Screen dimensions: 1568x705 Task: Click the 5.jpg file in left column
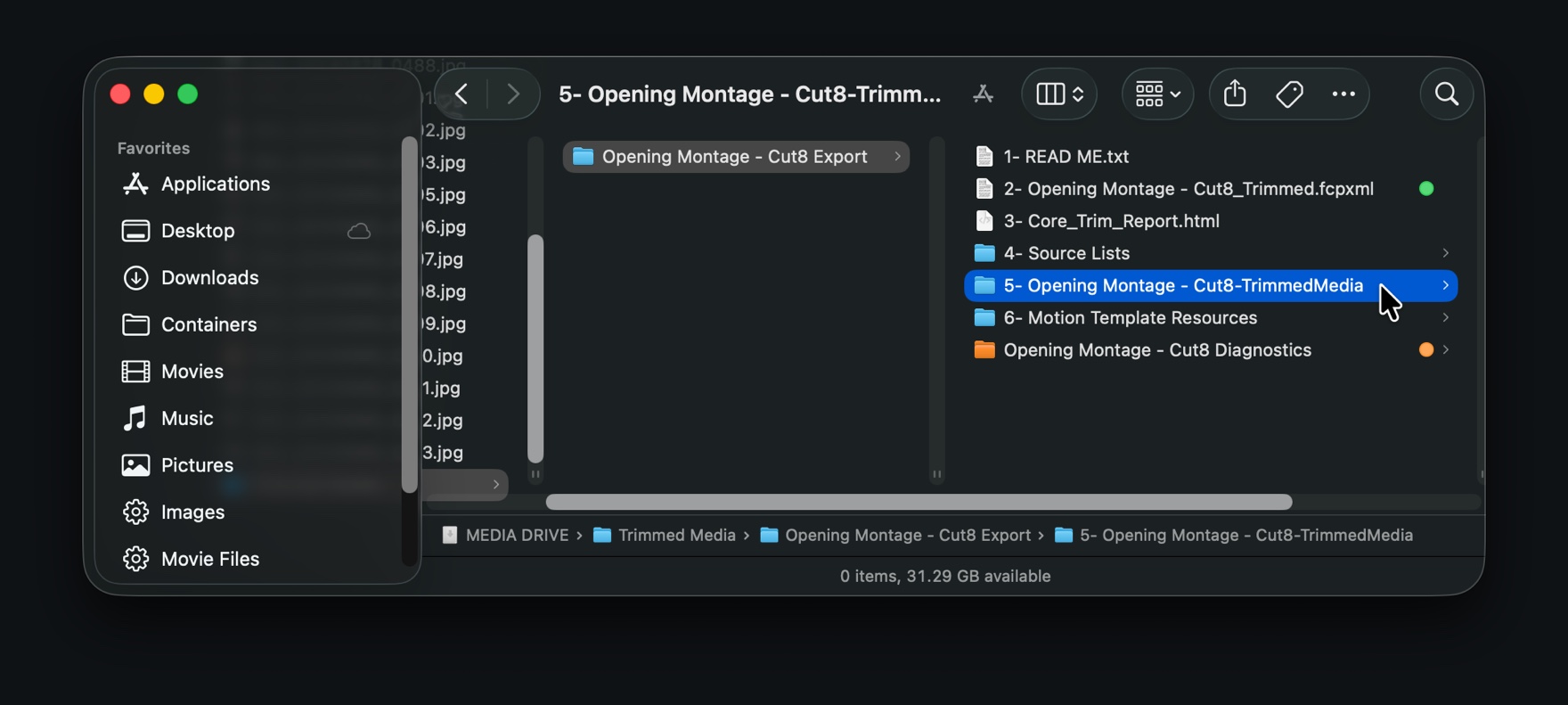click(444, 195)
